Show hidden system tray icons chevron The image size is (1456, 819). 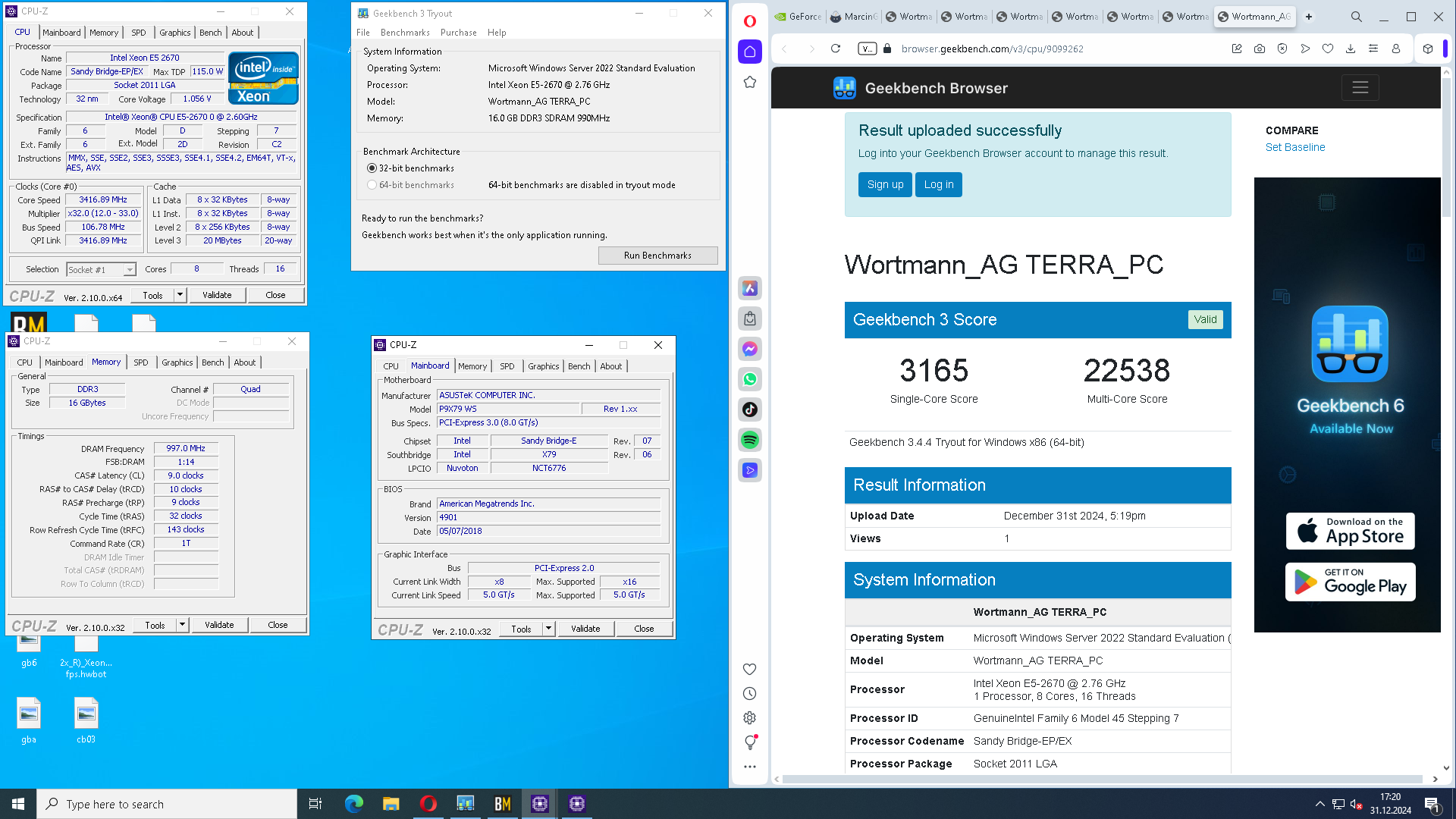[1320, 804]
